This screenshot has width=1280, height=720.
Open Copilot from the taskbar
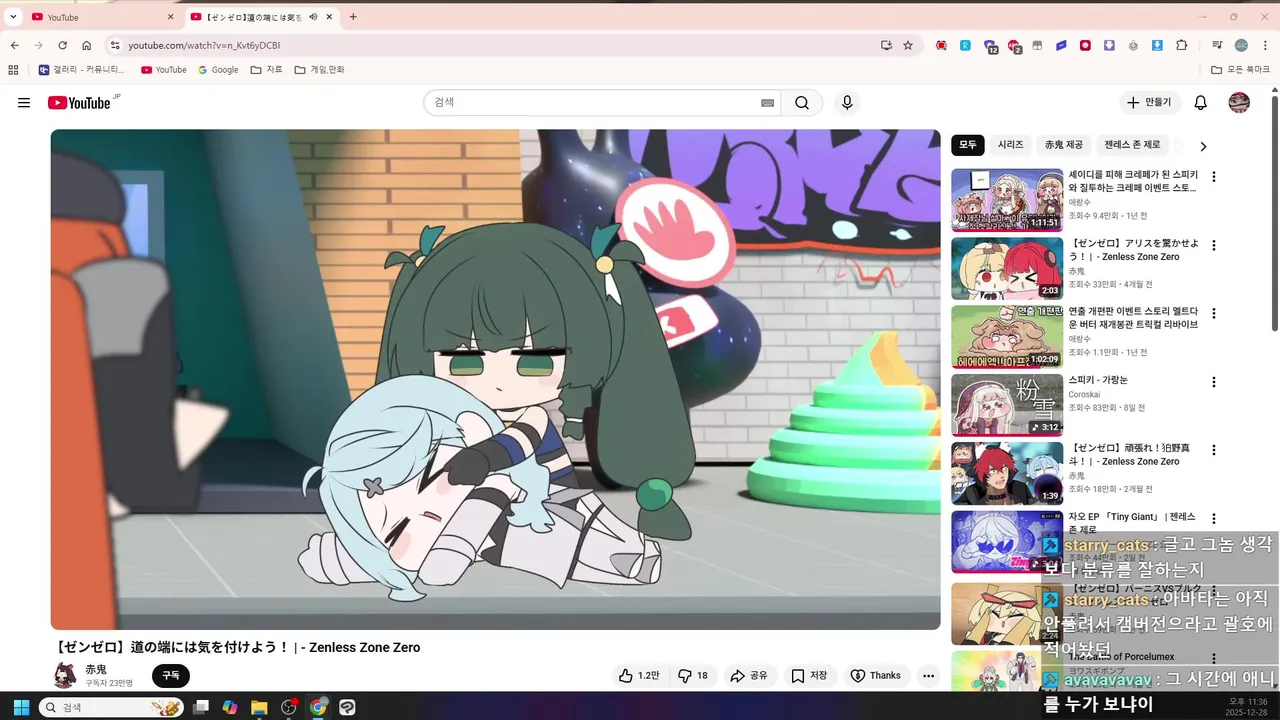(230, 707)
